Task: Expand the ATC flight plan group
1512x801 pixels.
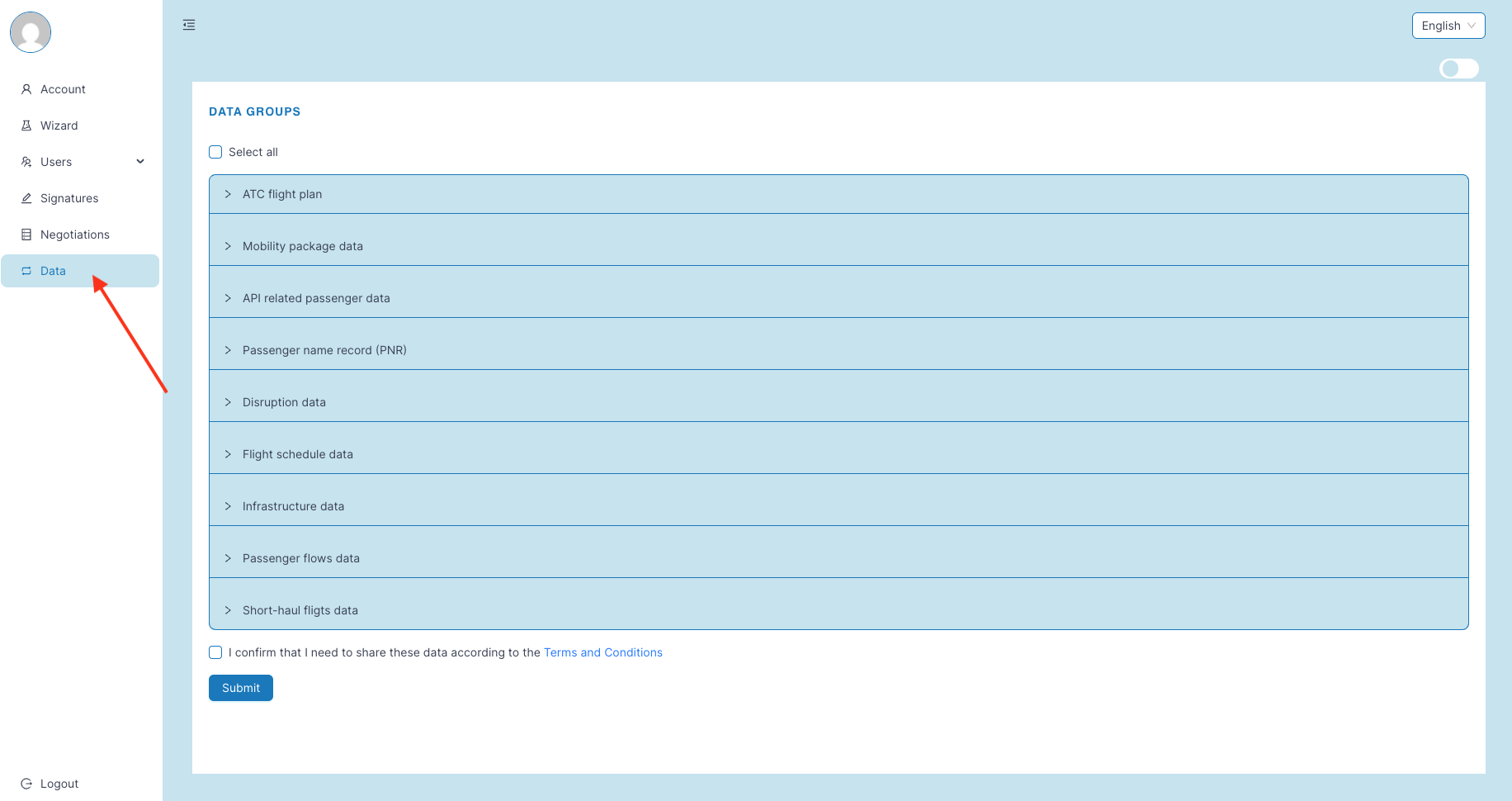Action: 229,193
